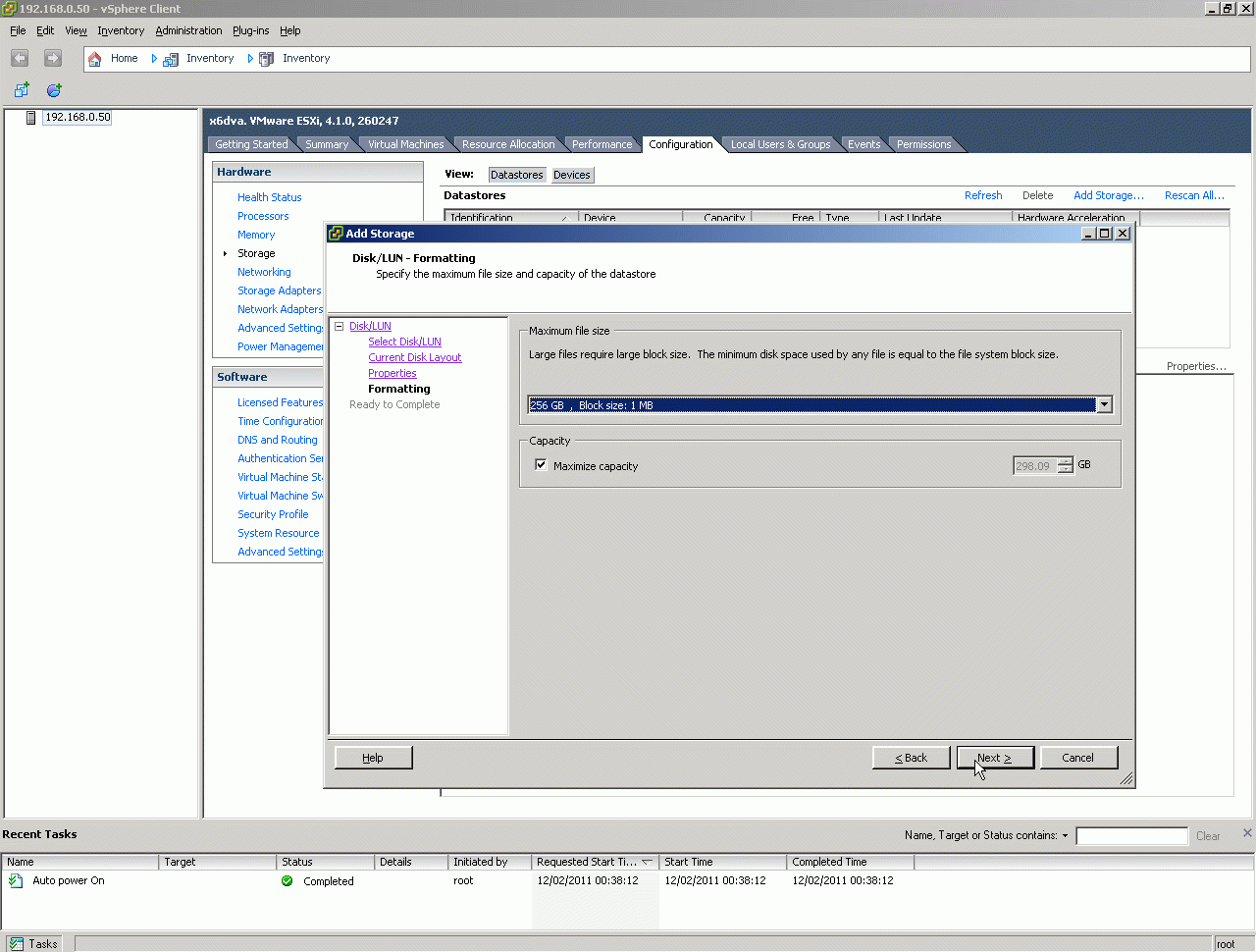Open the Network Adapters link
Viewport: 1256px width, 952px height.
tap(281, 309)
